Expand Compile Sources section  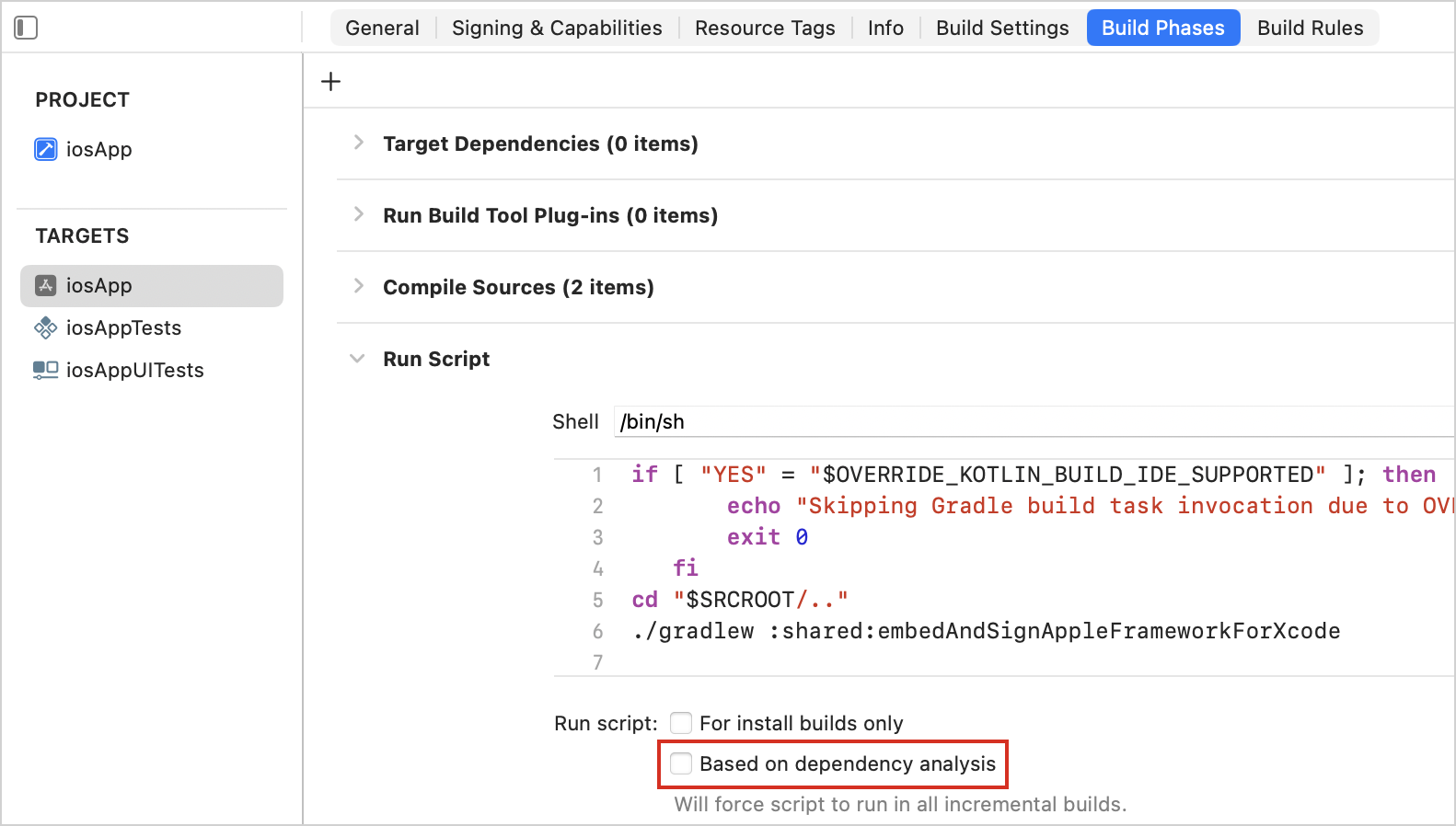click(359, 286)
